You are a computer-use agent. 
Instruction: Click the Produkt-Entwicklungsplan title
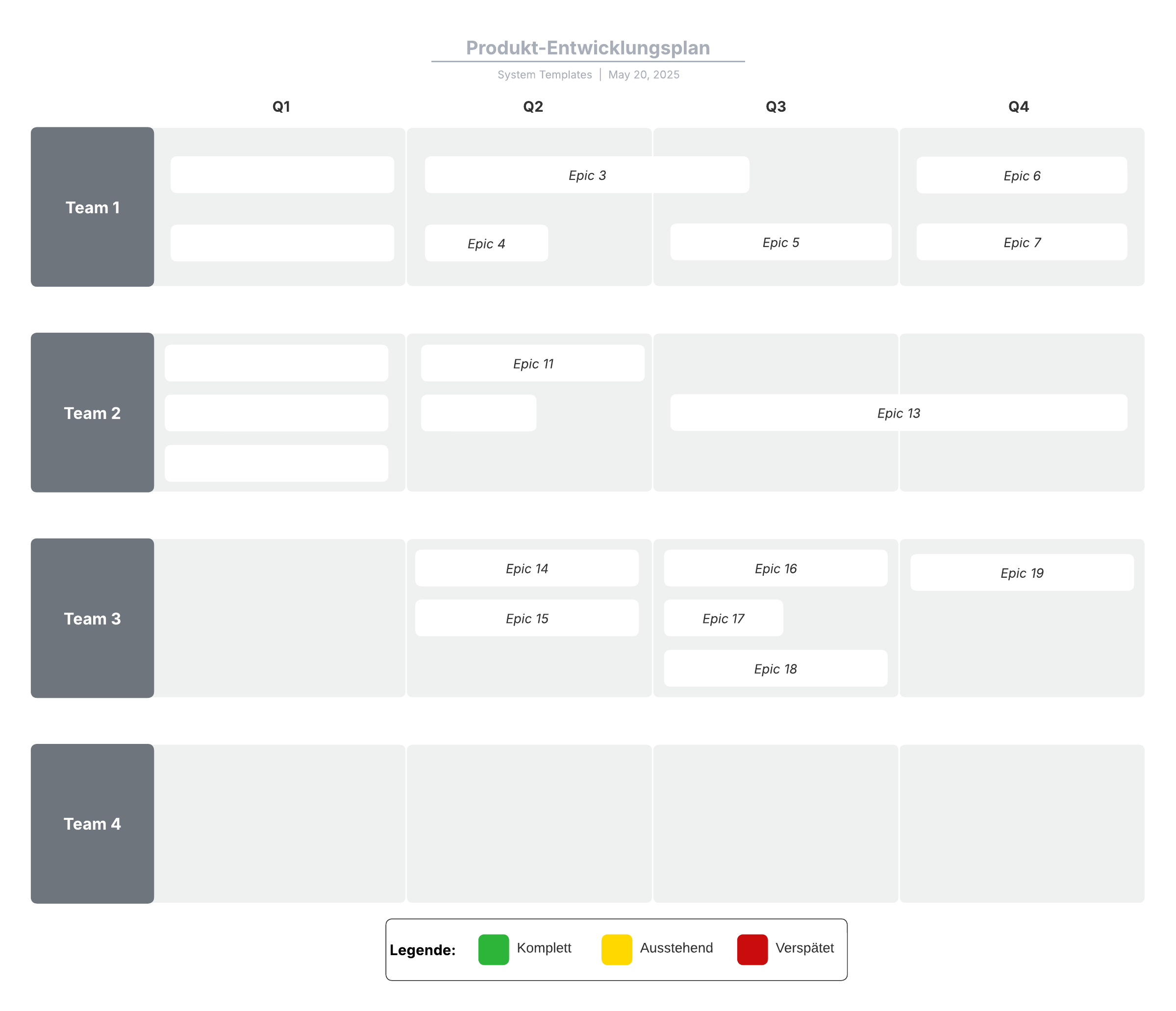click(x=587, y=48)
